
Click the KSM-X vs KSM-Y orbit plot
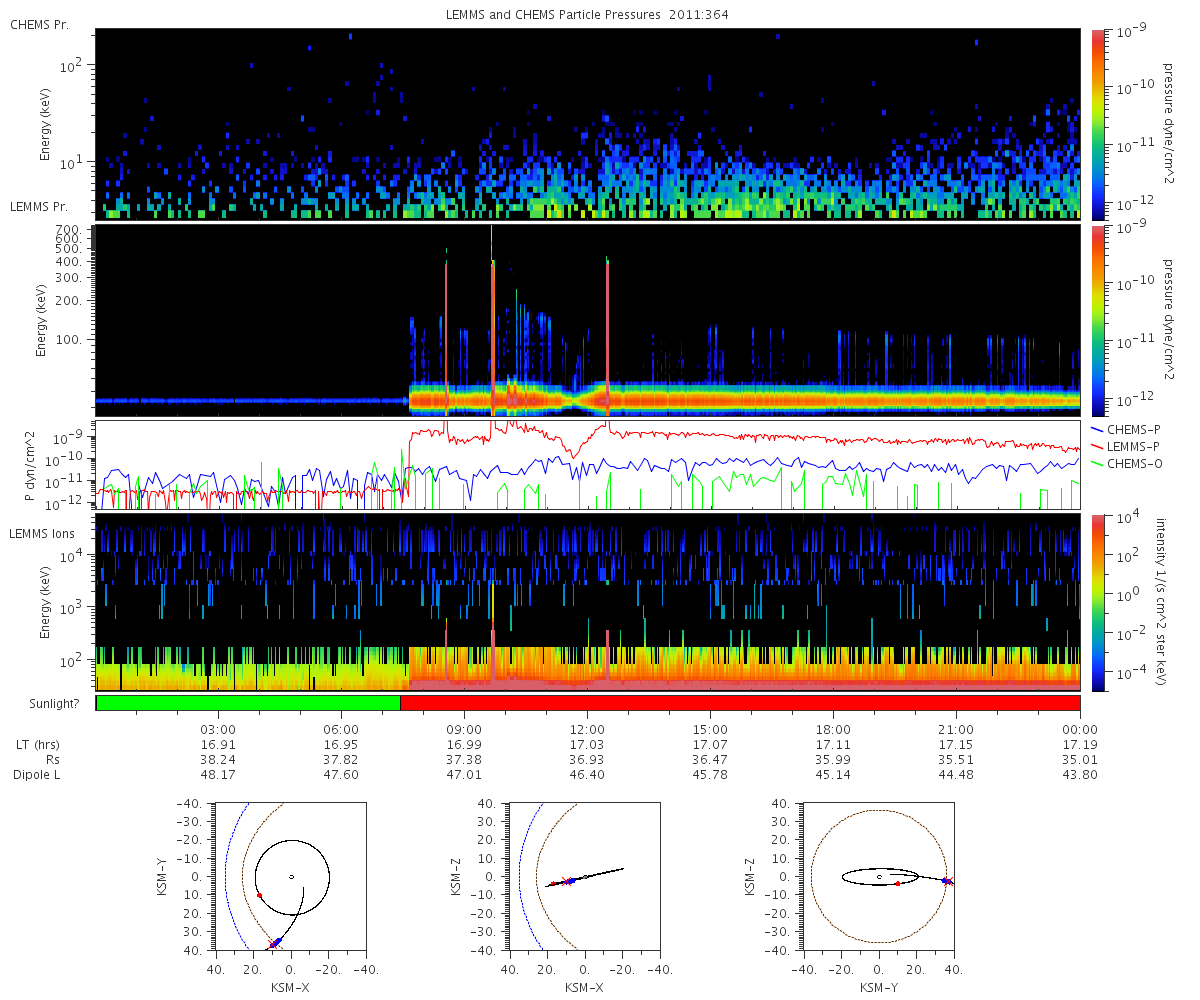[x=290, y=876]
